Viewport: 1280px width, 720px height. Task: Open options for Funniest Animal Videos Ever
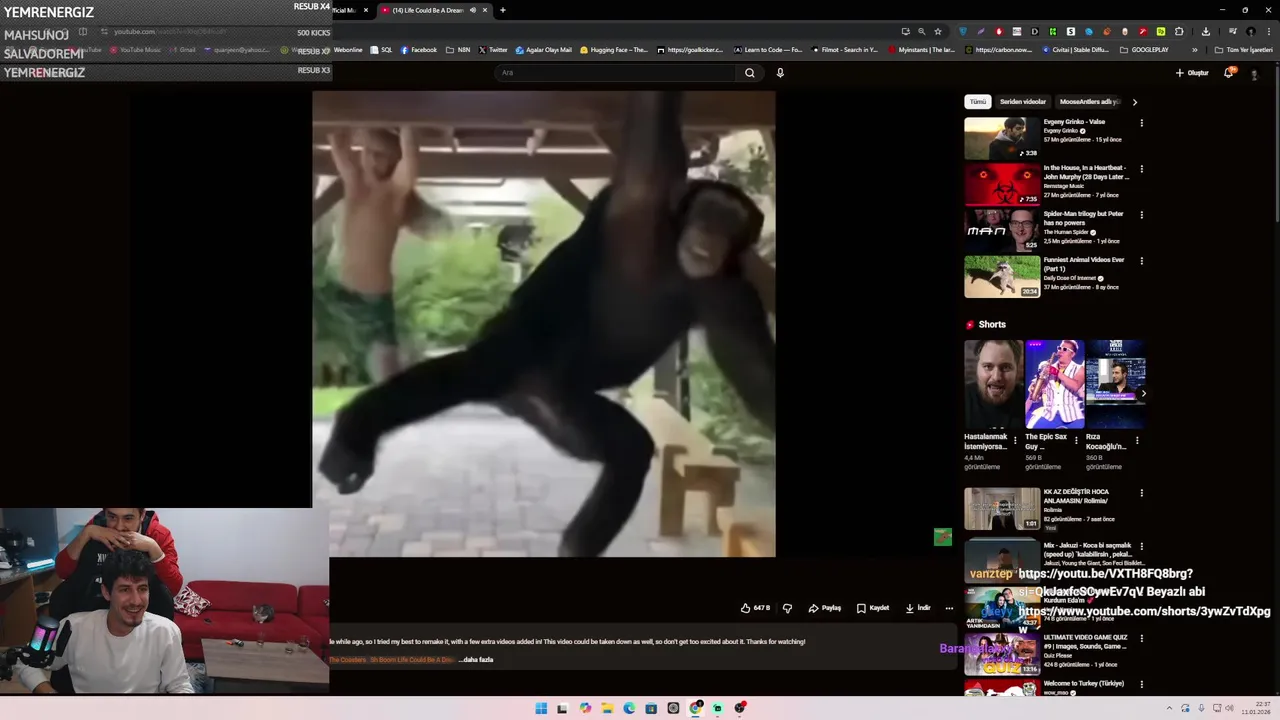pyautogui.click(x=1141, y=261)
